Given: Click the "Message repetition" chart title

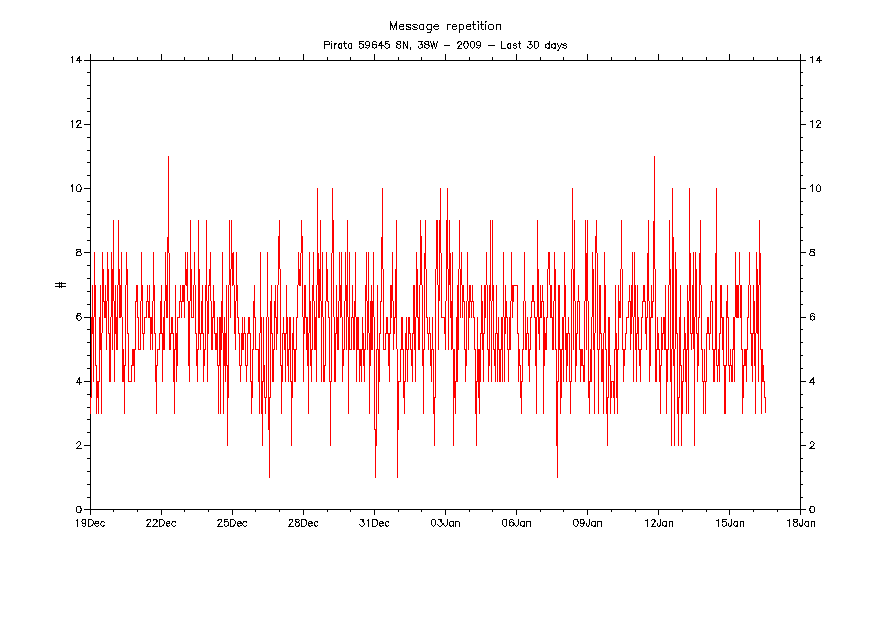Looking at the screenshot, I should tap(445, 26).
